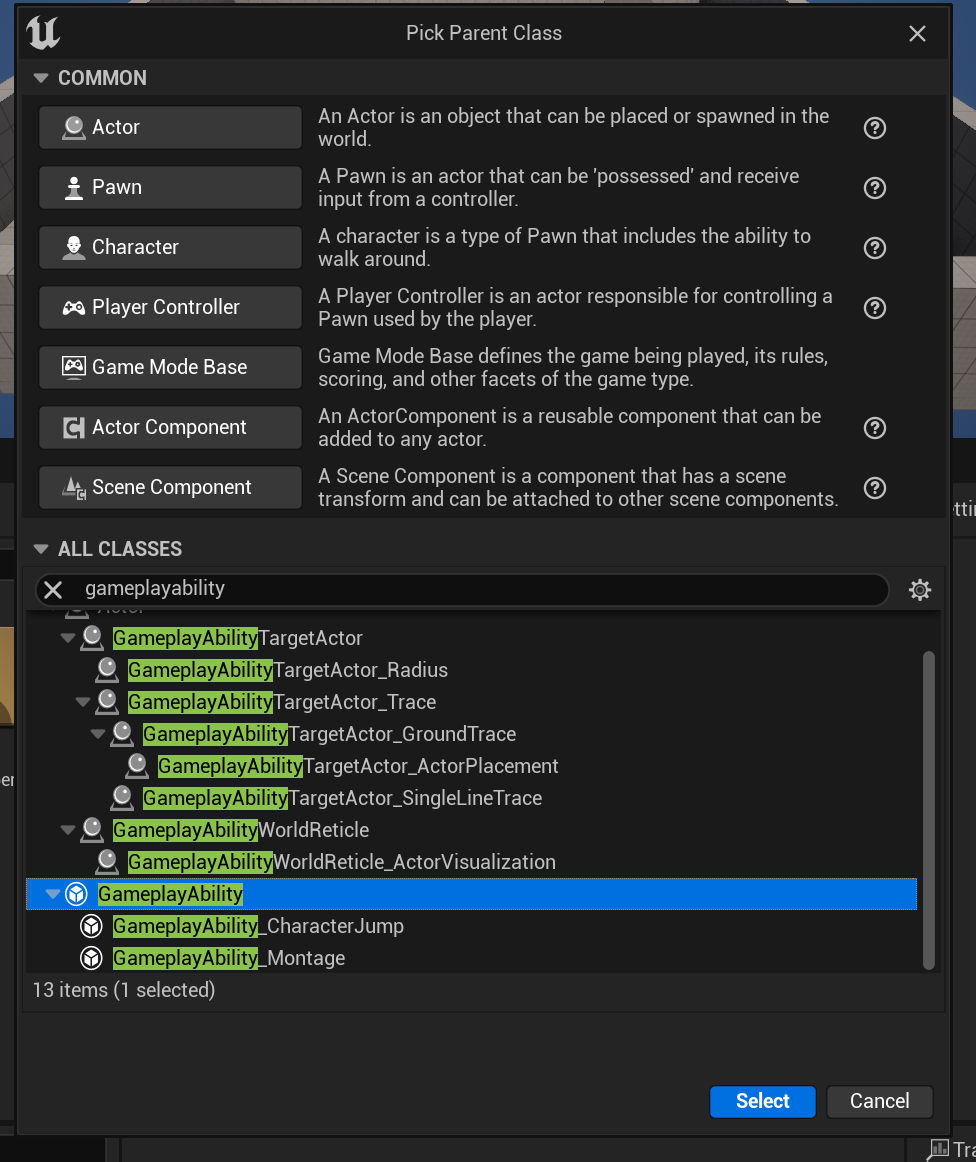Open class viewer settings gear
Viewport: 976px width, 1162px height.
coord(920,590)
